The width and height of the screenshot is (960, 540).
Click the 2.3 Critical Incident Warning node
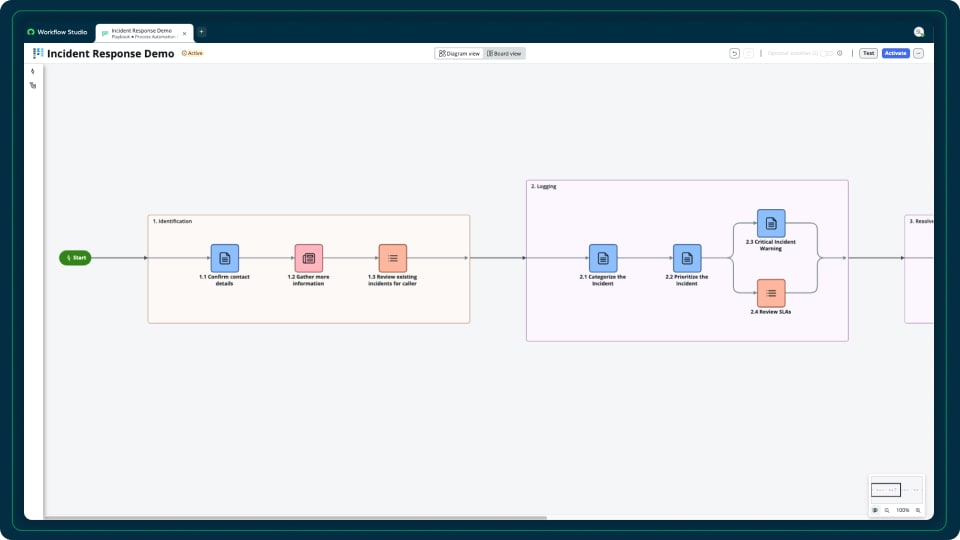pos(771,223)
